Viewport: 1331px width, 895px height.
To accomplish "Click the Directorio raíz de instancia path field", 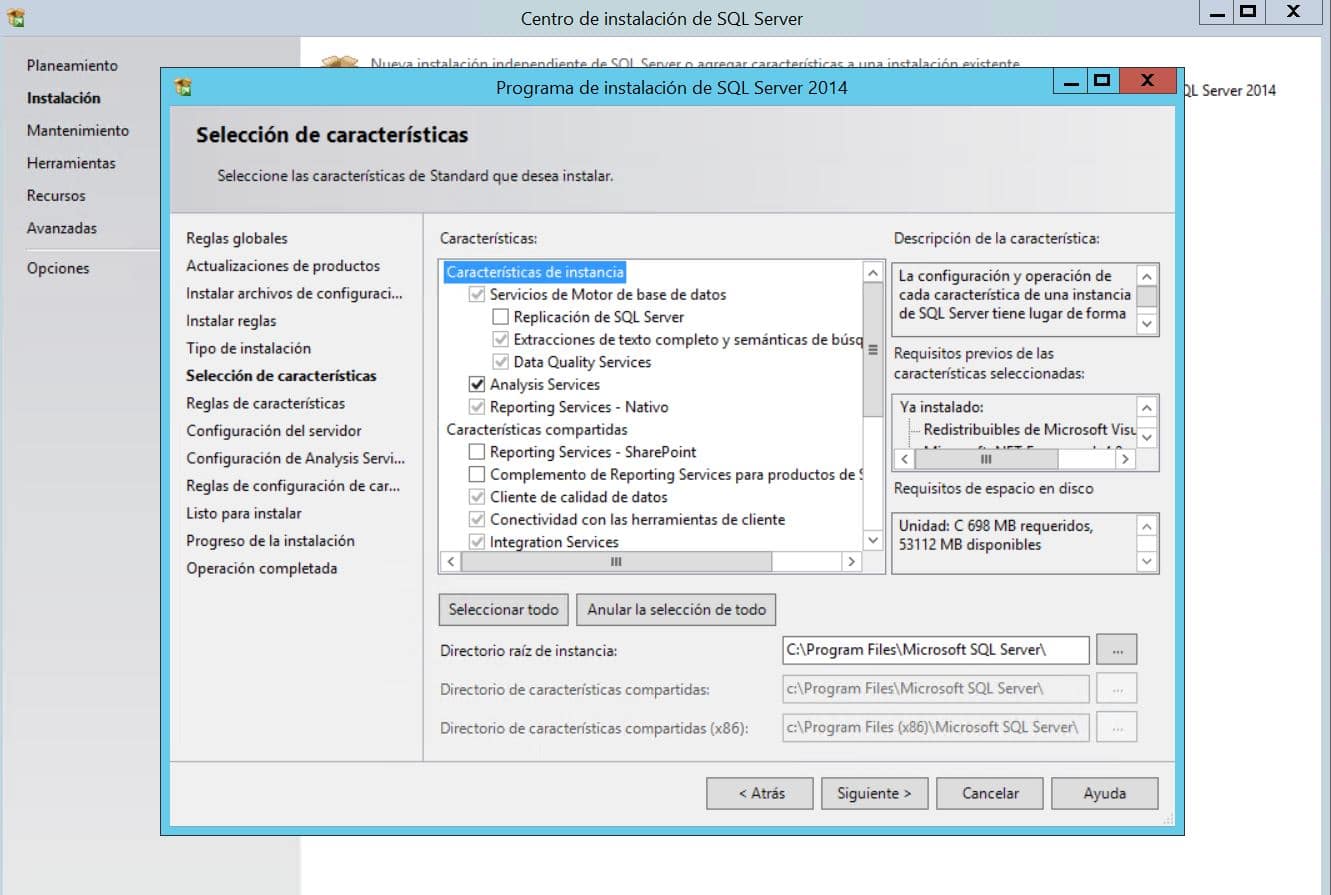I will click(x=936, y=650).
